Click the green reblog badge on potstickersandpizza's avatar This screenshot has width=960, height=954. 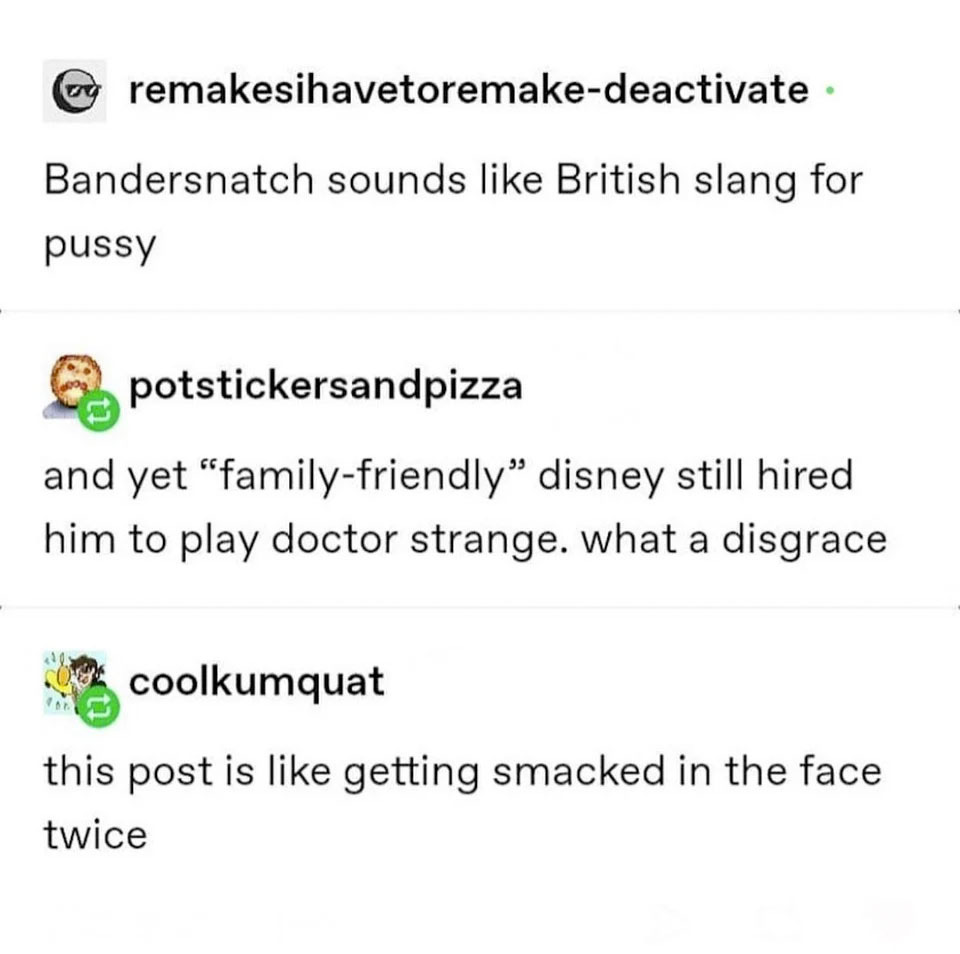[x=99, y=410]
